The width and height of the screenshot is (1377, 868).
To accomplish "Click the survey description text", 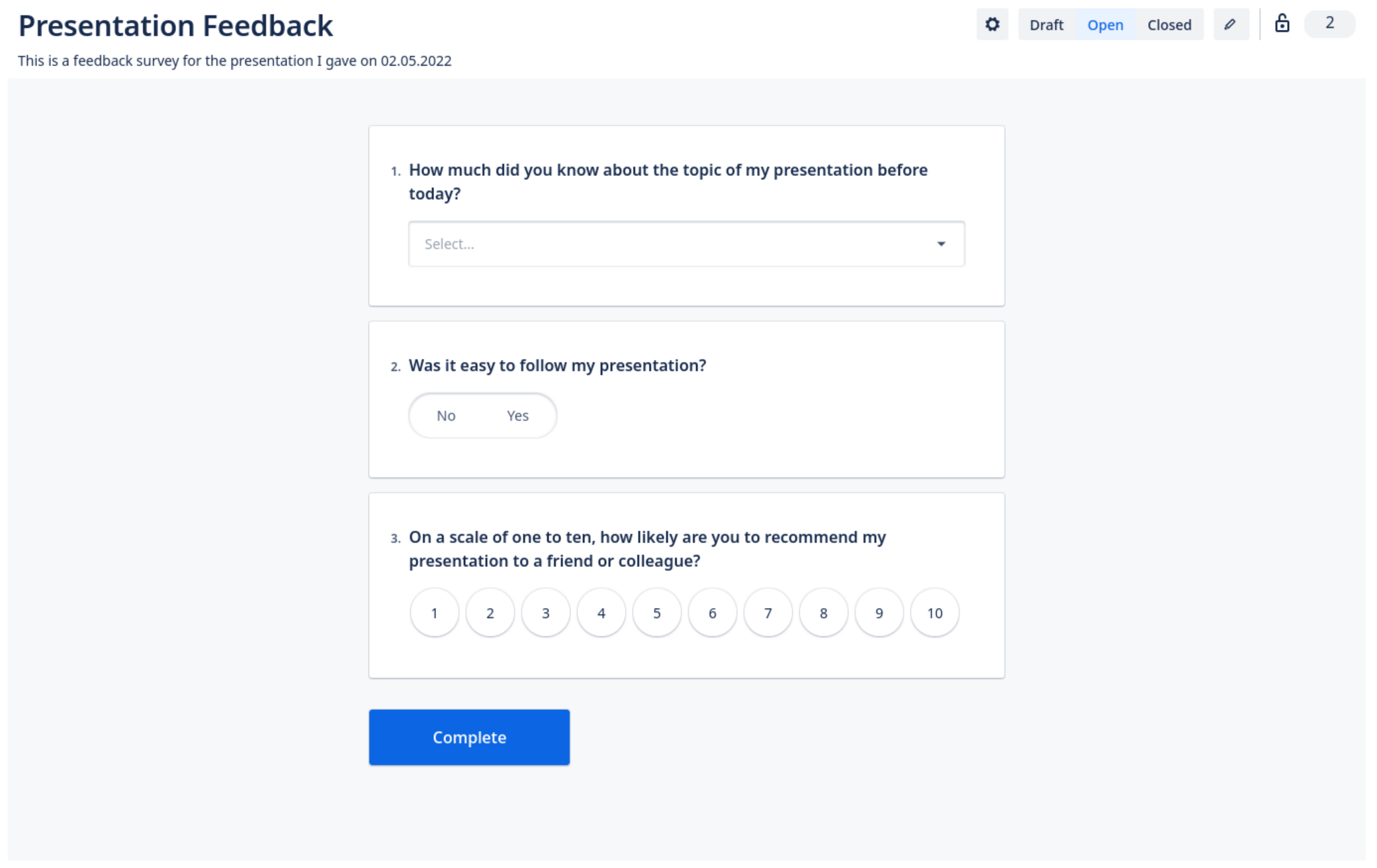I will click(234, 61).
